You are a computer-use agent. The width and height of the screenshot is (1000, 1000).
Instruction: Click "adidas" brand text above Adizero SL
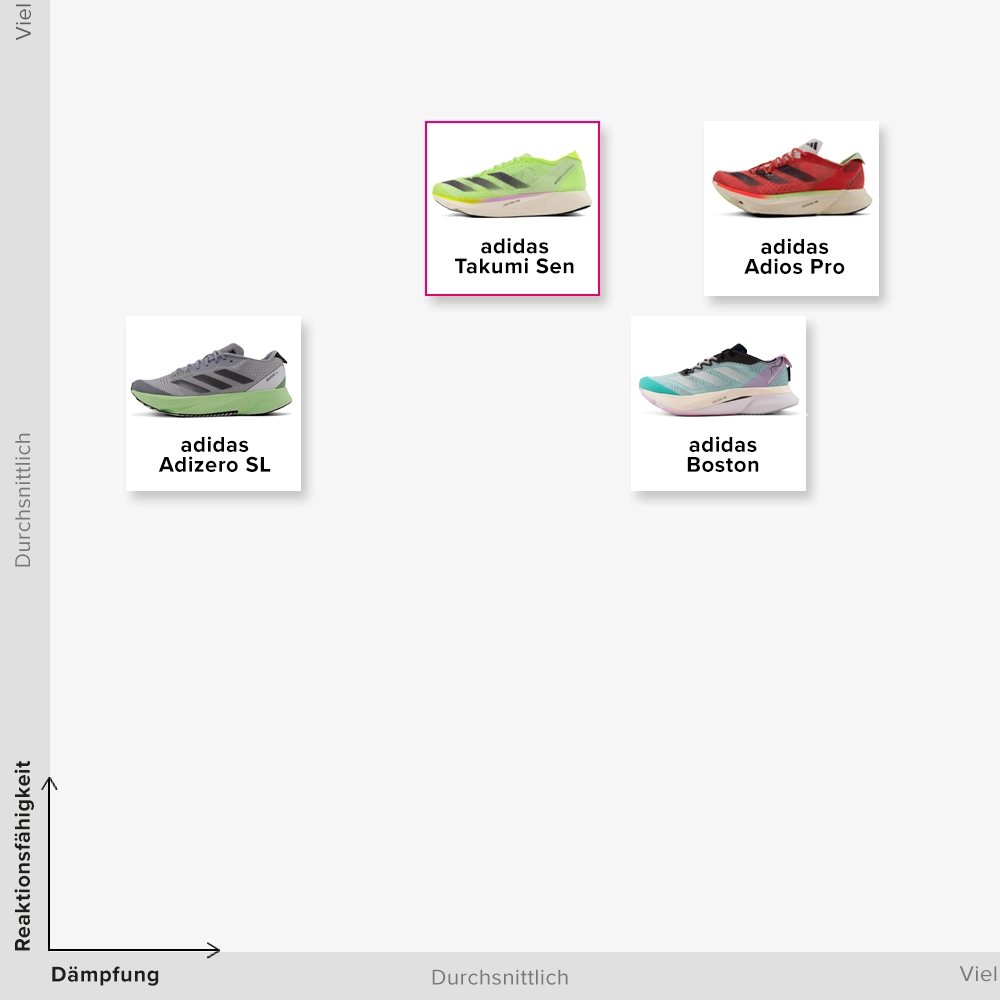214,444
